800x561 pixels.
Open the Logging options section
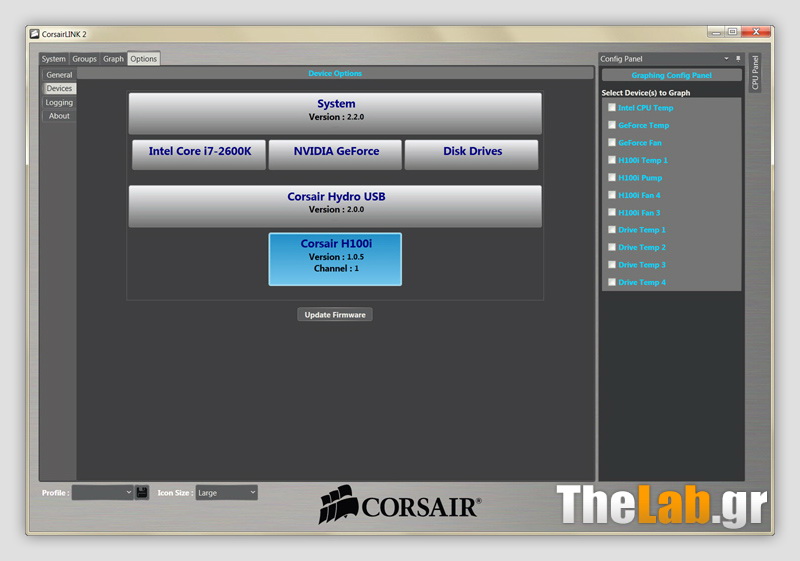(59, 102)
